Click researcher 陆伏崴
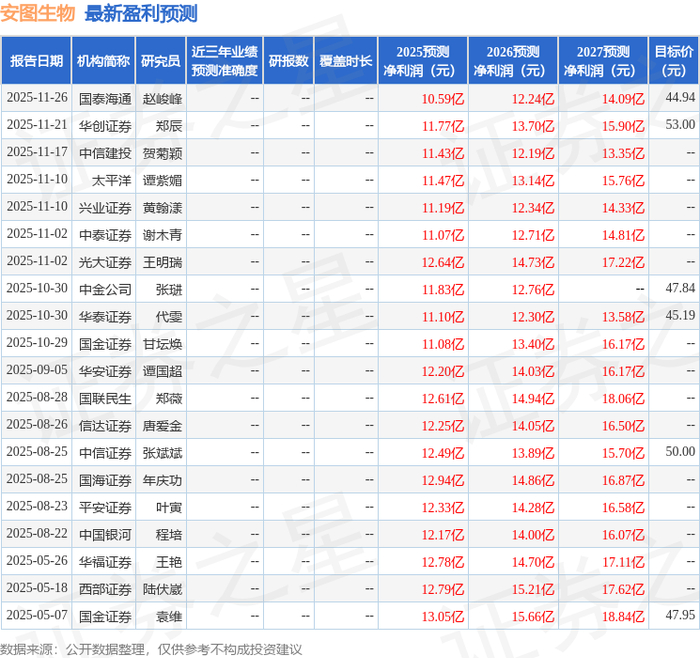The image size is (700, 658). click(x=162, y=589)
